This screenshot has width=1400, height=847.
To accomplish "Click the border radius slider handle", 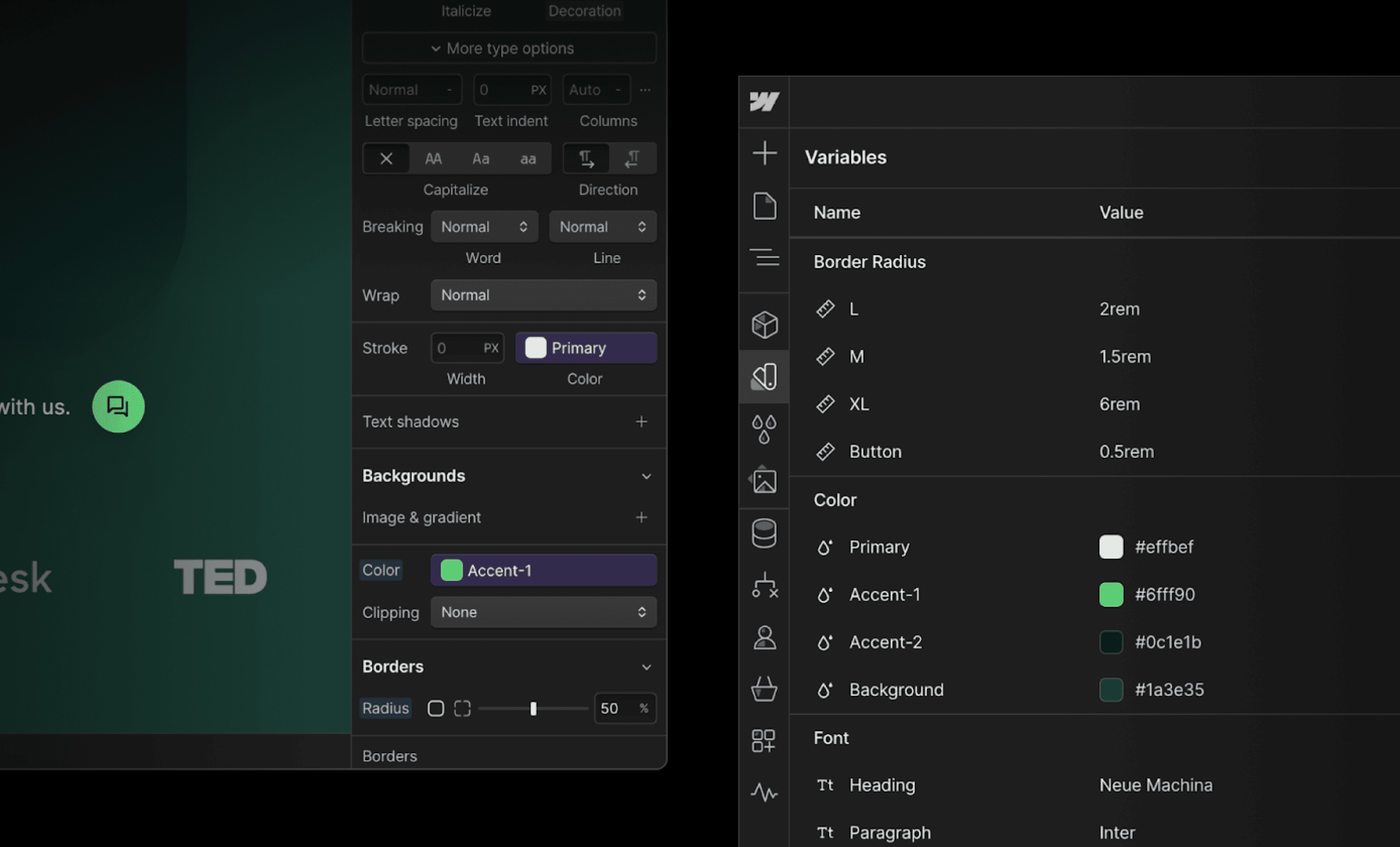I will point(533,709).
